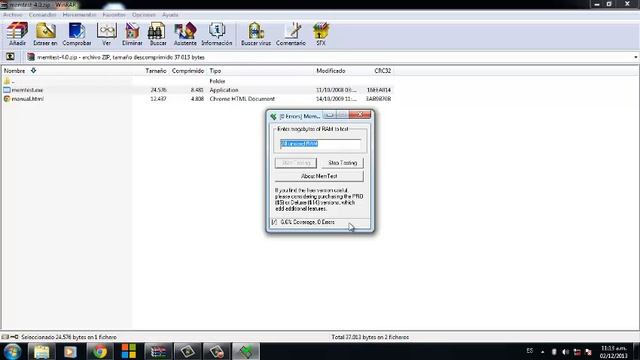Image resolution: width=640 pixels, height=360 pixels.
Task: Click the Comprobar toolbar icon
Action: coord(77,34)
